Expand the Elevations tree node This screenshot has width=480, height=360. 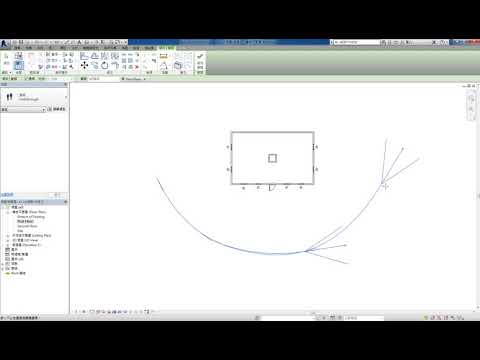(8, 245)
